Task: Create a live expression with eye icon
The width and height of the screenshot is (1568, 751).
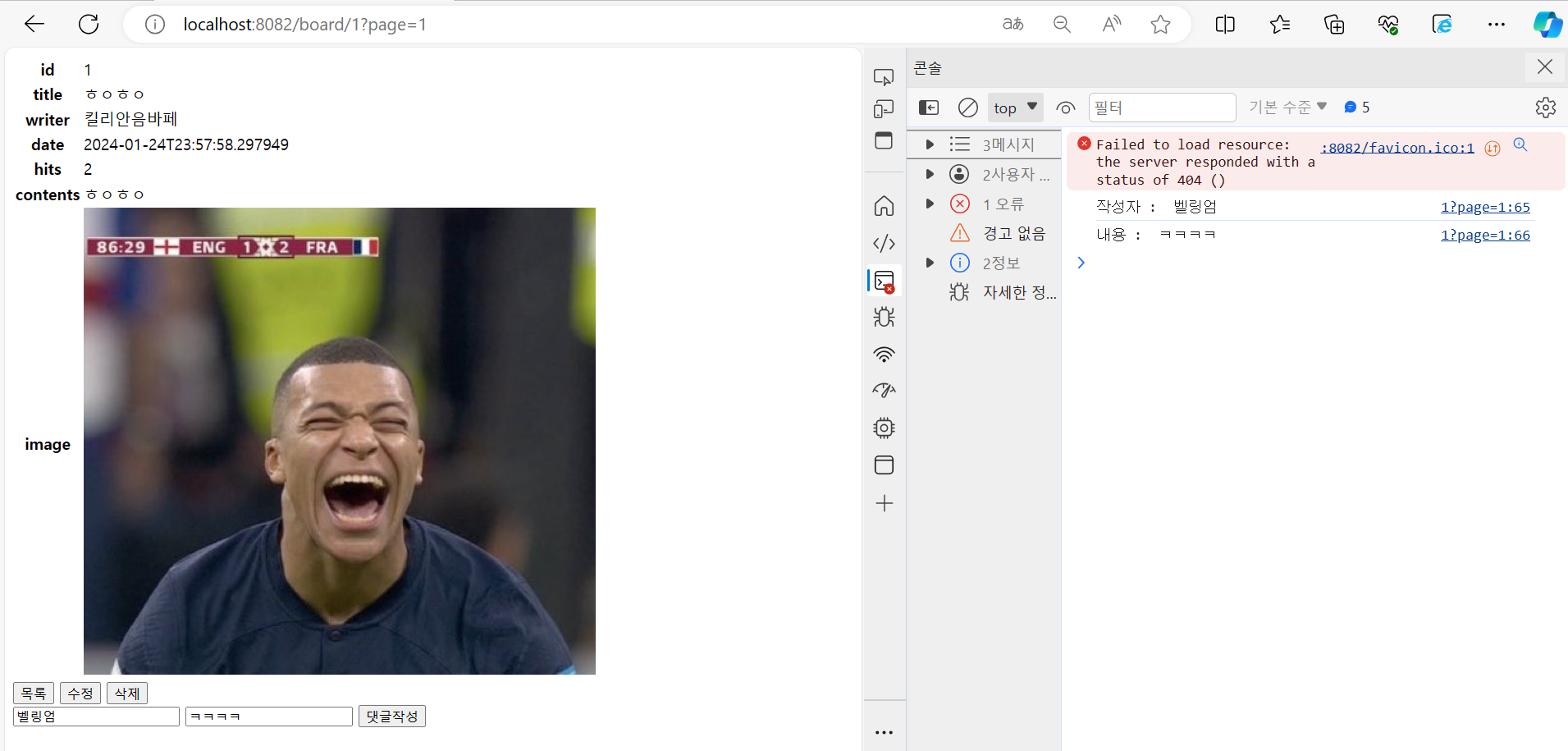Action: click(x=1065, y=108)
